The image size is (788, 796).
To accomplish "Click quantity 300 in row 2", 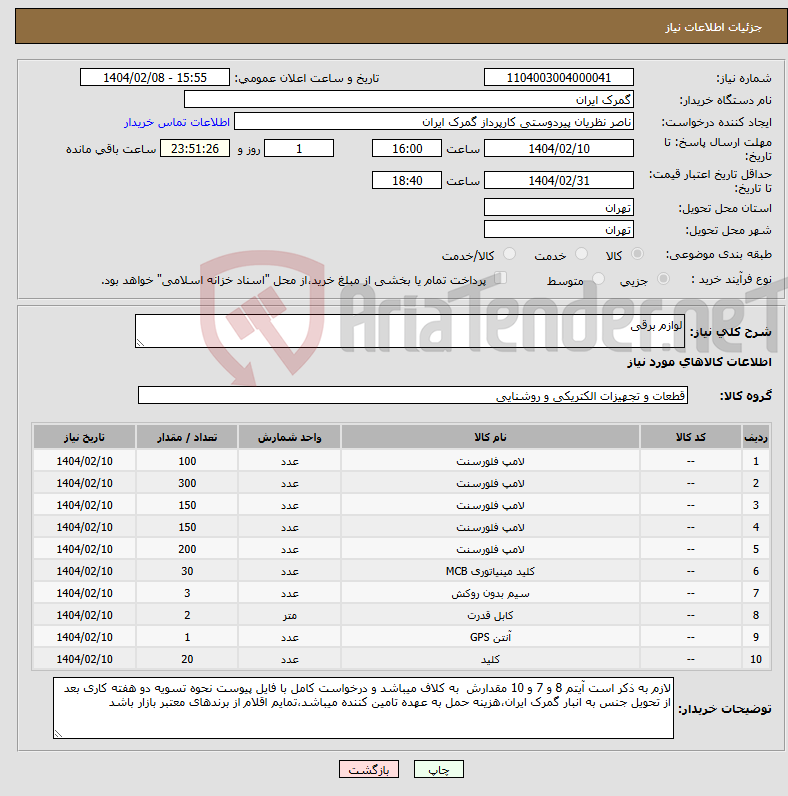I will coord(187,483).
